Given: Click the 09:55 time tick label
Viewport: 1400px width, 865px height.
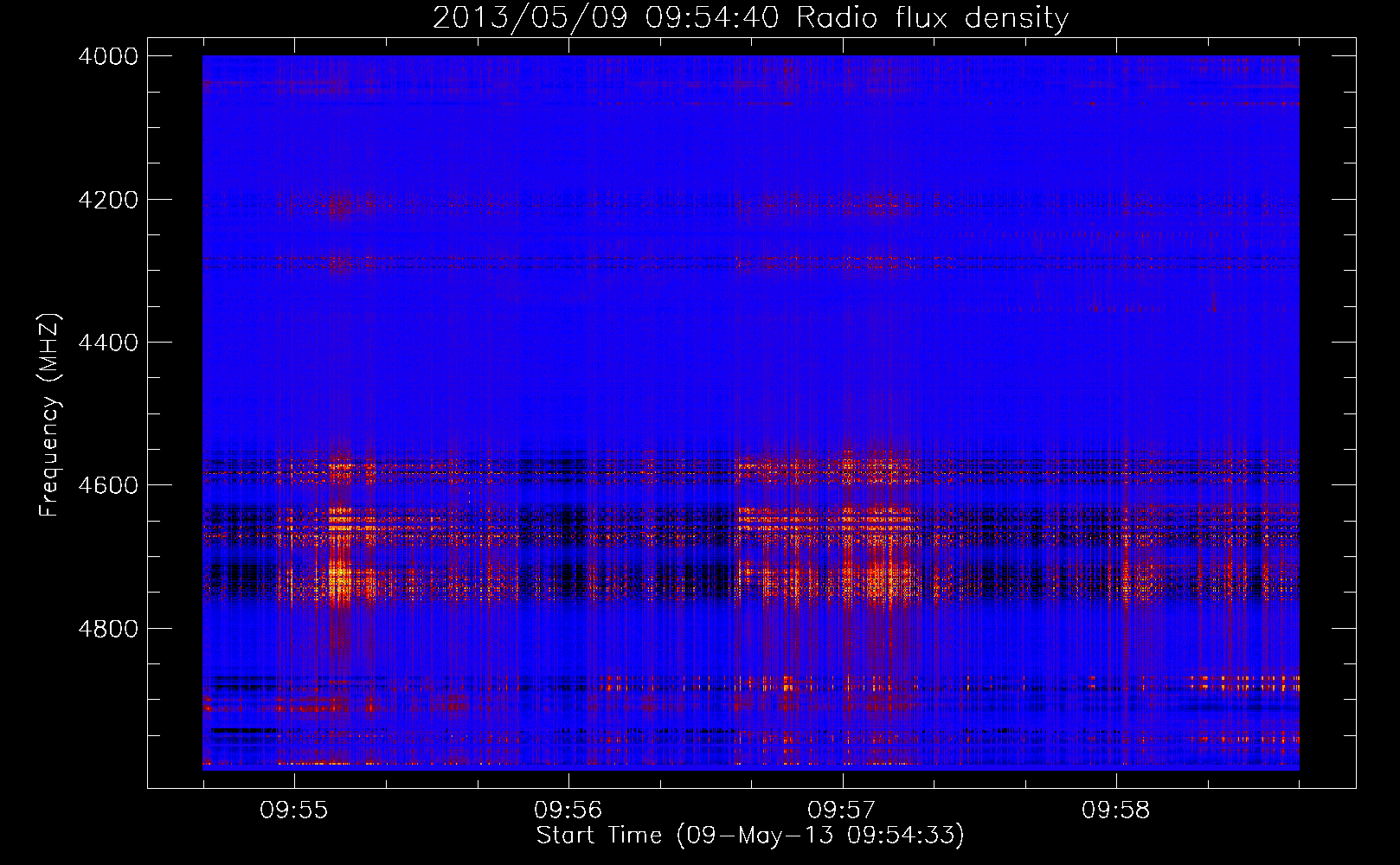Looking at the screenshot, I should (x=294, y=811).
